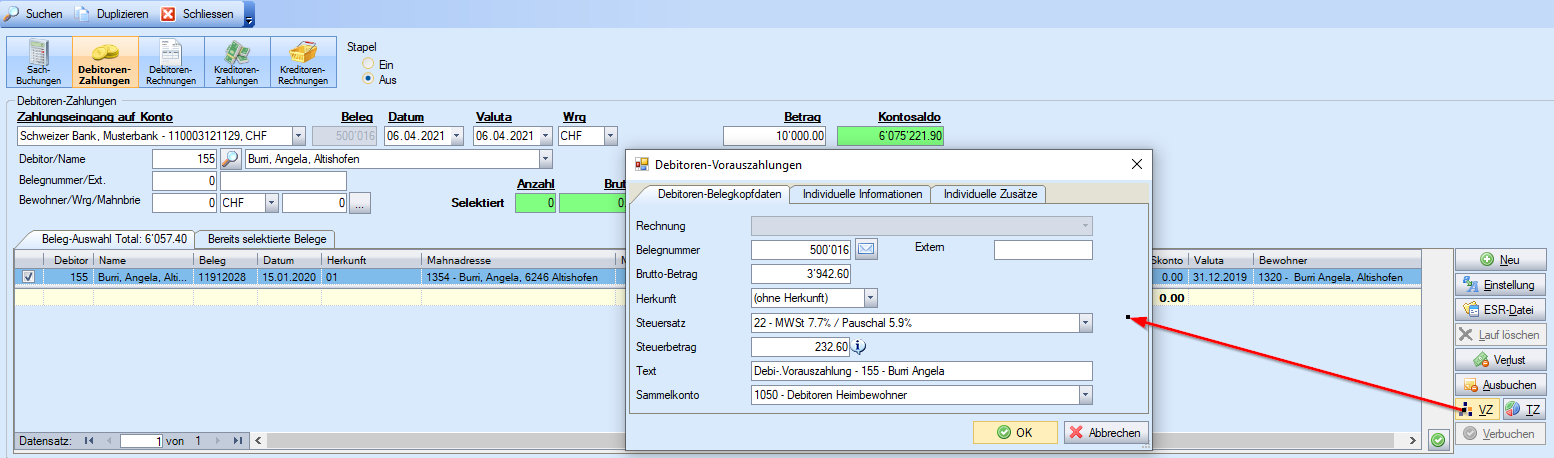The width and height of the screenshot is (1554, 458).
Task: Open Datum date picker dropdown
Action: (x=457, y=136)
